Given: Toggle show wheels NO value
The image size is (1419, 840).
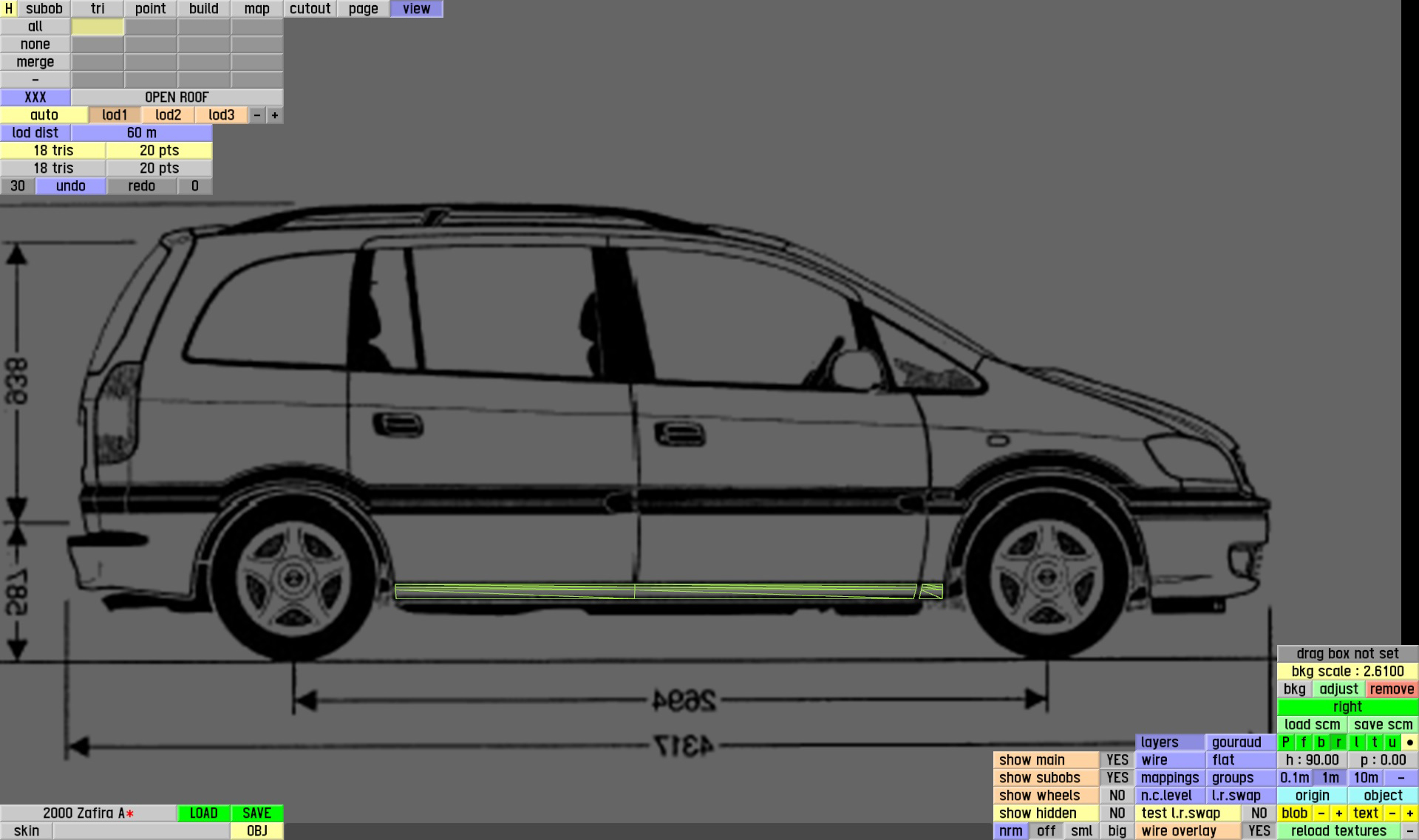Looking at the screenshot, I should coord(1117,796).
